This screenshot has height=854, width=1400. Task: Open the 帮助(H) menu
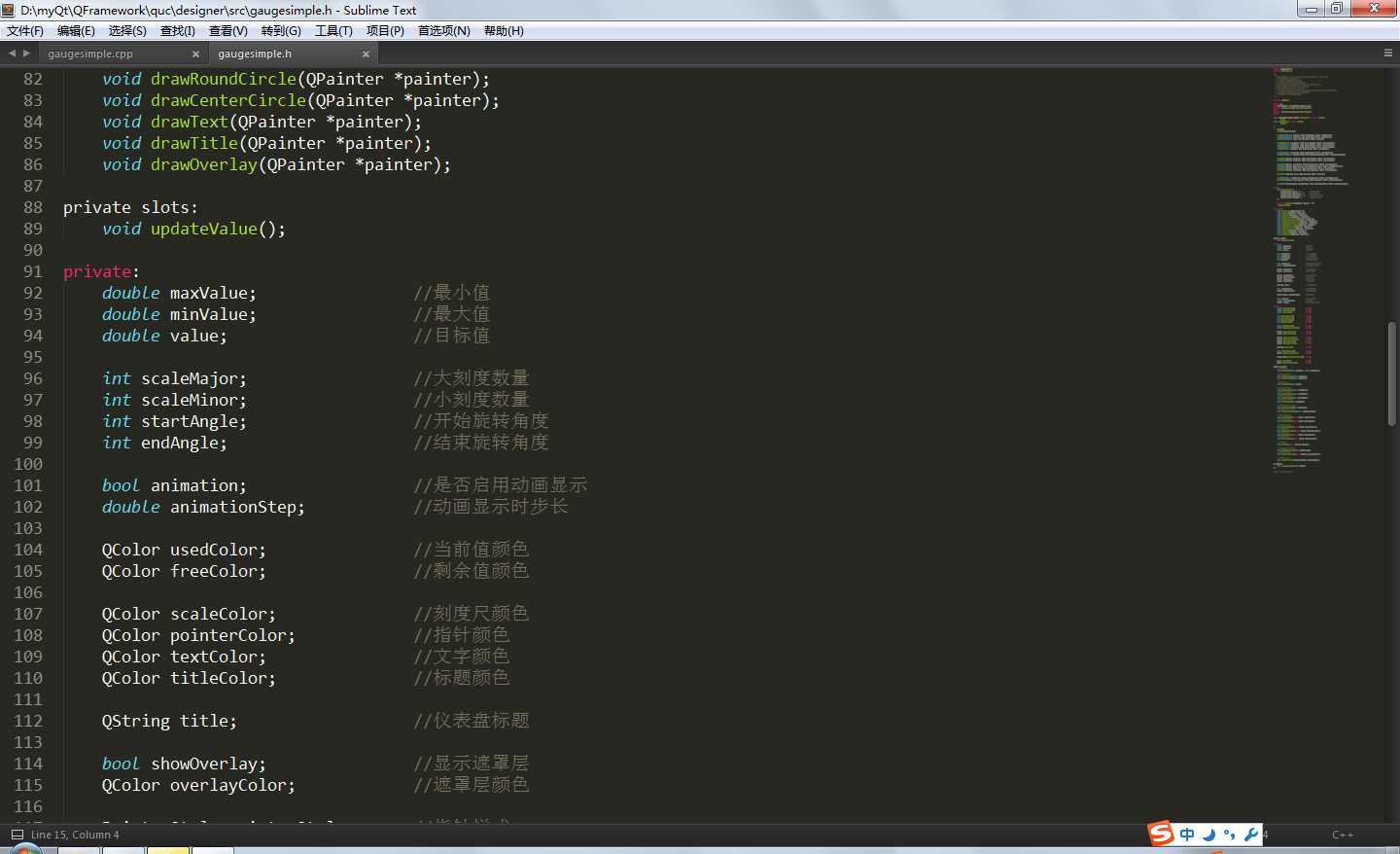504,31
